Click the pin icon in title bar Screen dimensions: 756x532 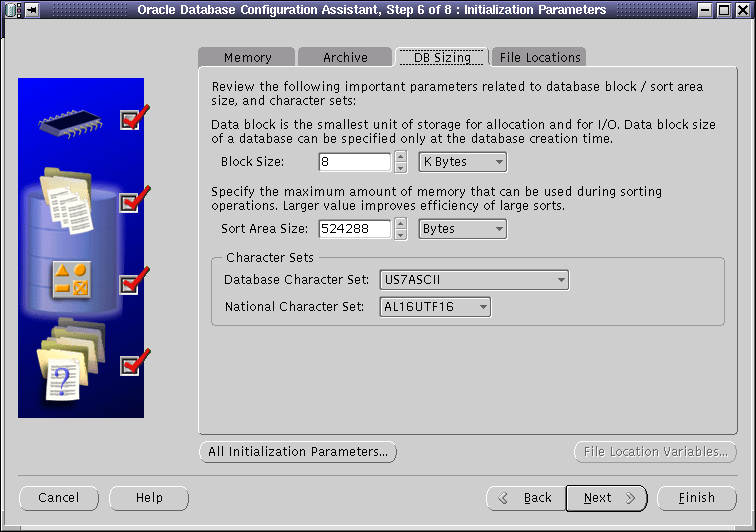click(x=32, y=10)
